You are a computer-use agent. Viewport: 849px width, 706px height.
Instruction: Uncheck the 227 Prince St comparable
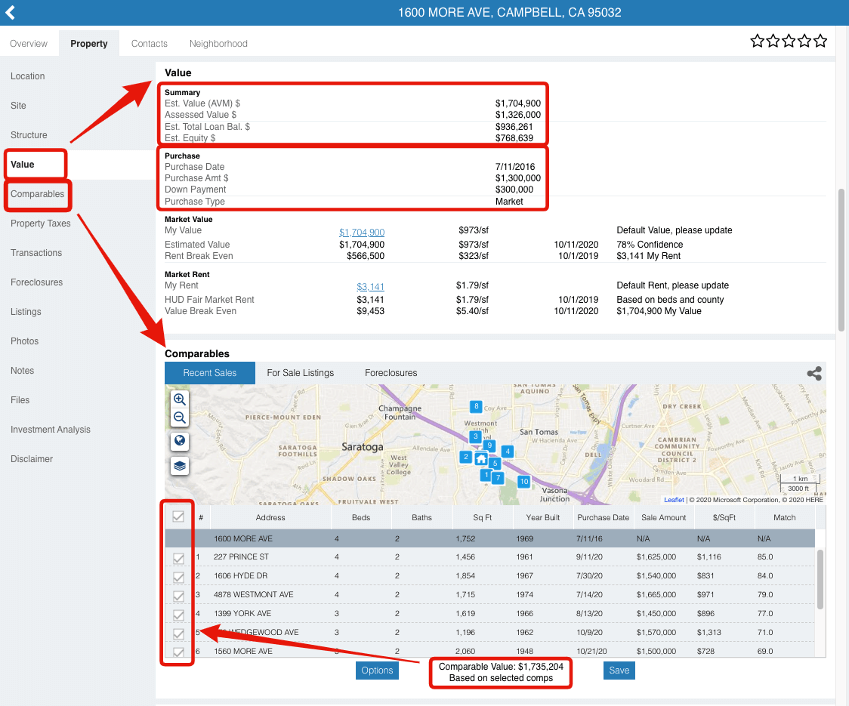pos(179,557)
